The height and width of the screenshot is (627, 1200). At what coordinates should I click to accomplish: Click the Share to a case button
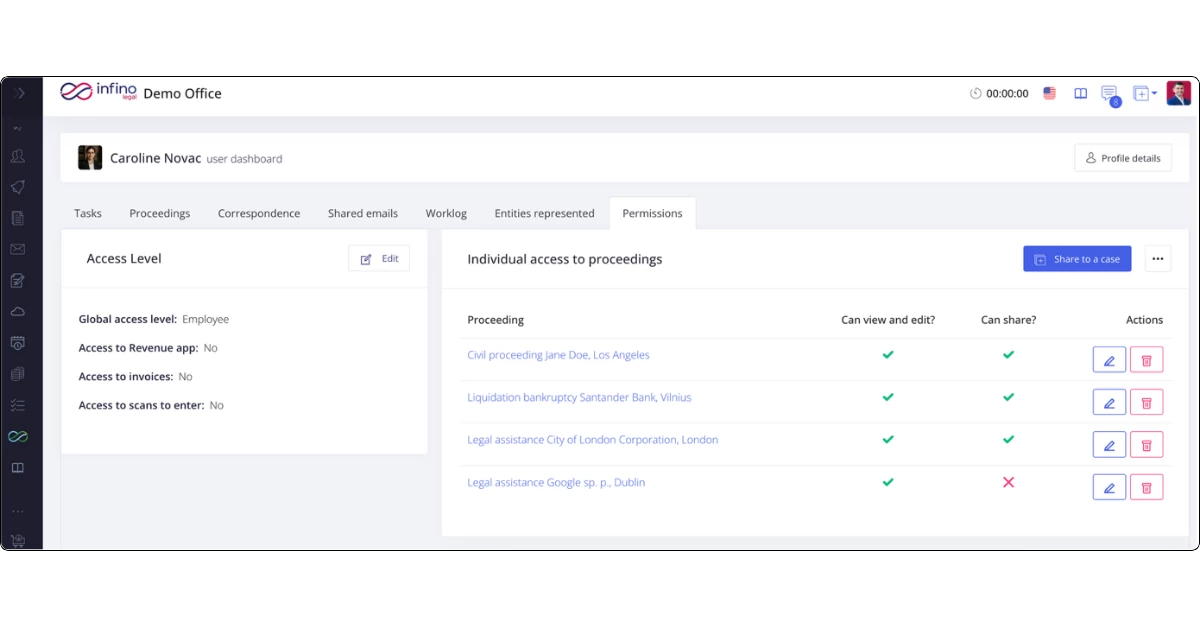tap(1077, 259)
